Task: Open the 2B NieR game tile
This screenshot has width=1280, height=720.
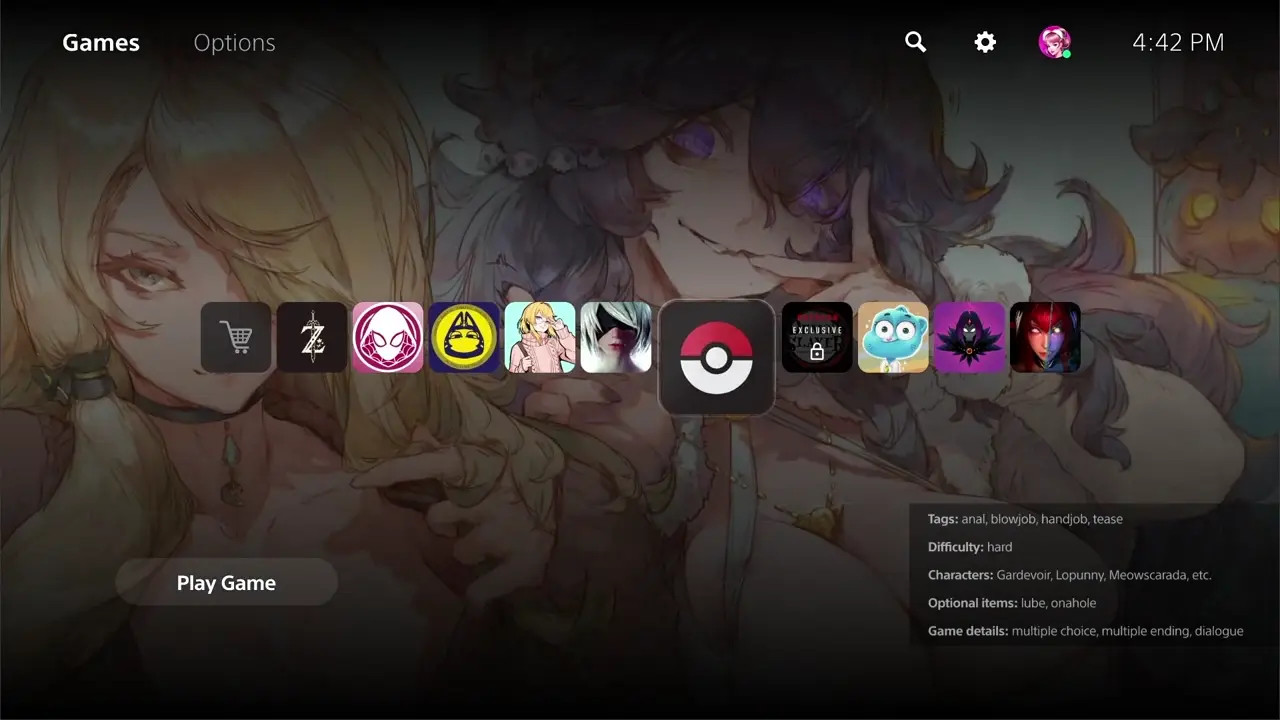Action: tap(616, 337)
